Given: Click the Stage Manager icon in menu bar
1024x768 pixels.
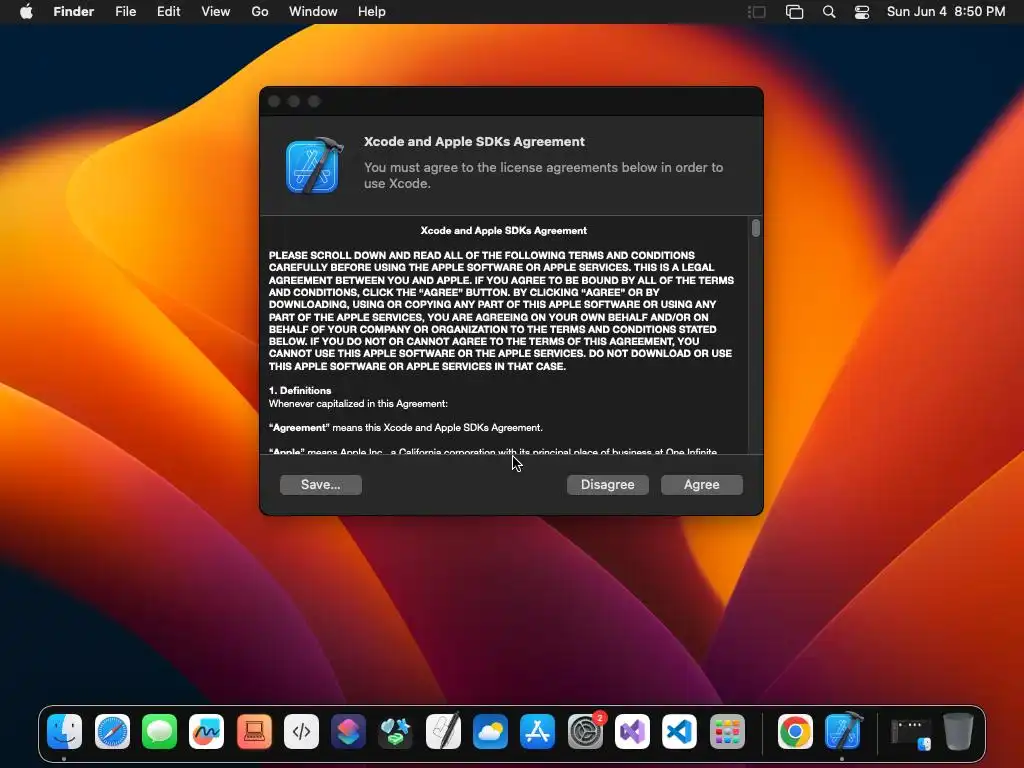Looking at the screenshot, I should click(756, 12).
